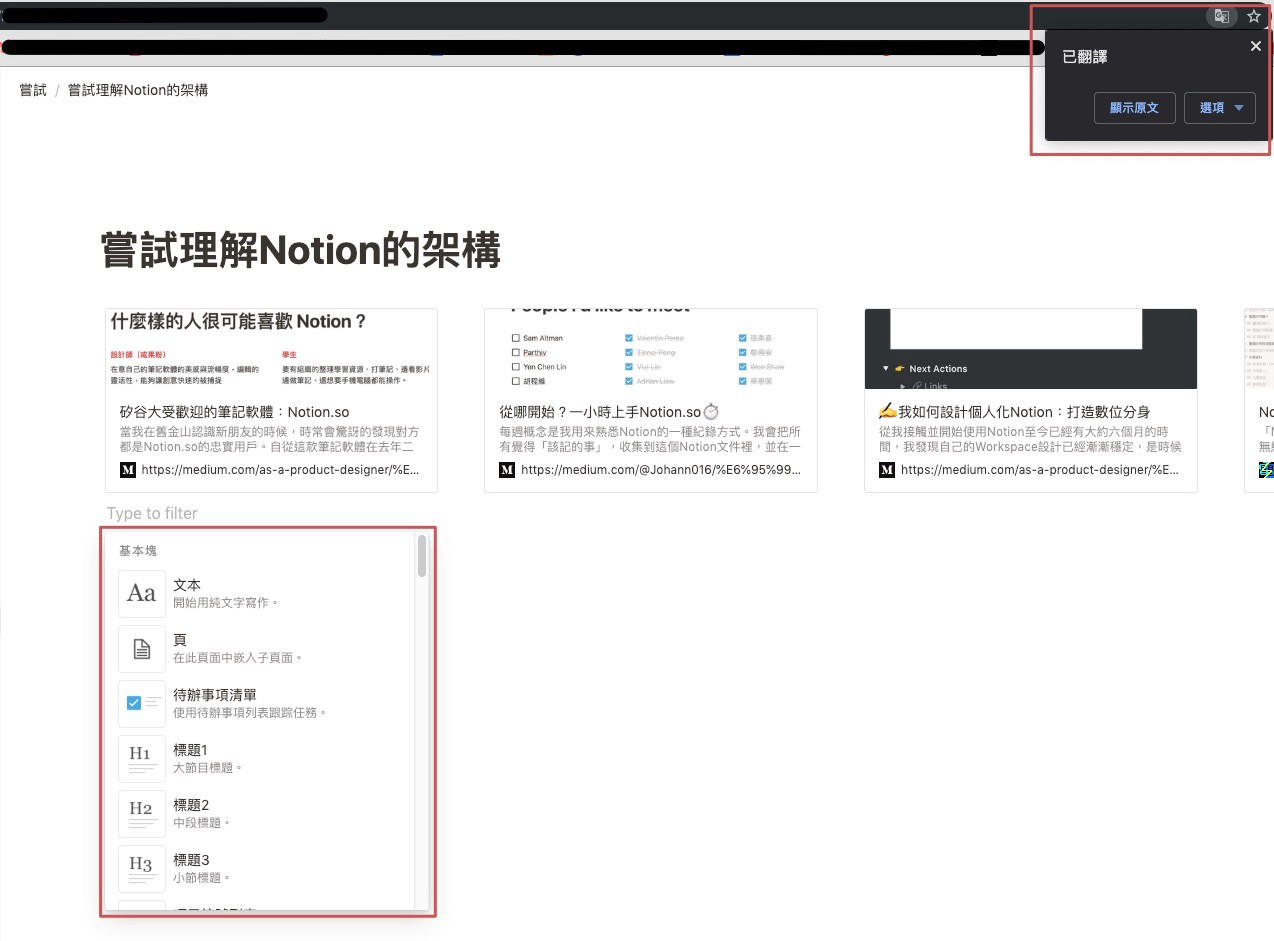Click the 頁 page block icon
1274x941 pixels.
(x=141, y=649)
